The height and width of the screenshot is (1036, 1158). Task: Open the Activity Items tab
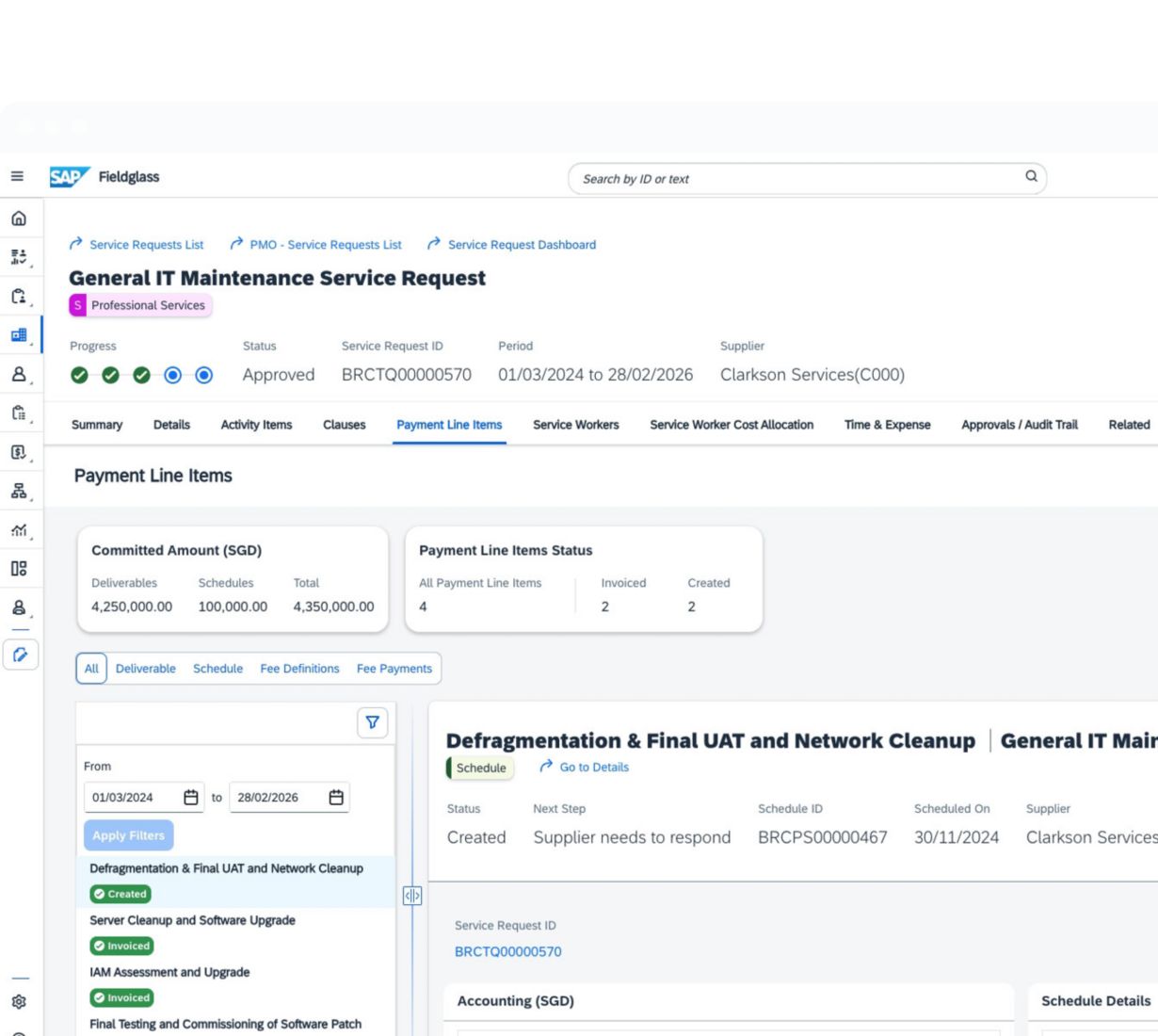(256, 425)
